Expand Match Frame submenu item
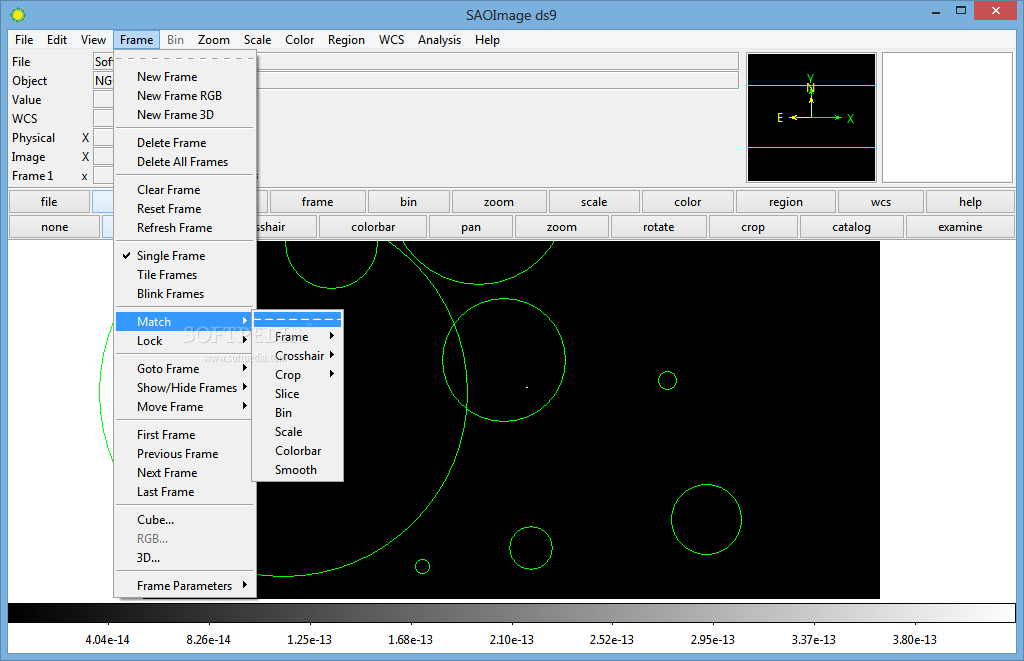This screenshot has width=1024, height=661. click(x=298, y=336)
